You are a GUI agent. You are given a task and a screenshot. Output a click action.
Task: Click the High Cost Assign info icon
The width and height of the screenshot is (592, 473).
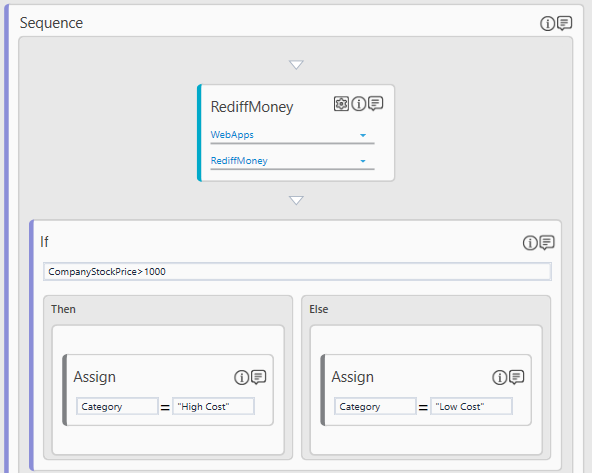point(241,377)
